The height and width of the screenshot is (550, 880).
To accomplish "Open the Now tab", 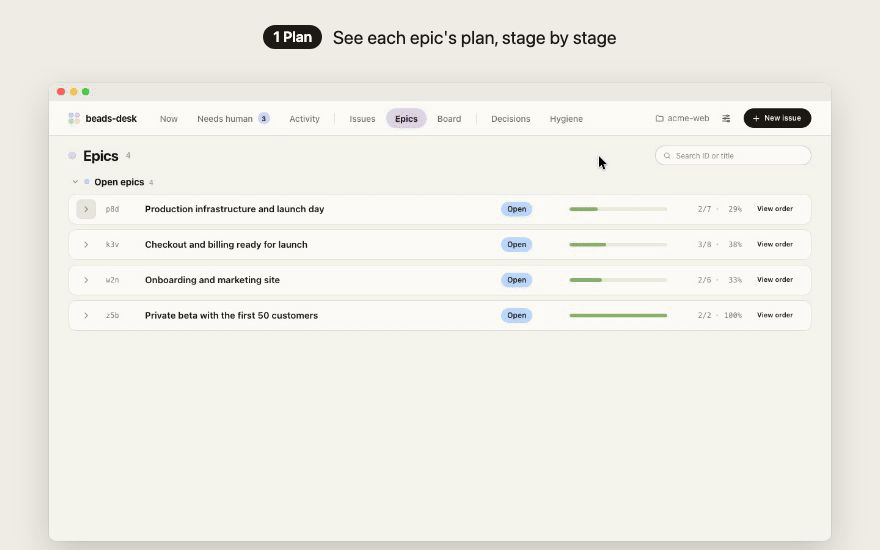I will coord(168,119).
